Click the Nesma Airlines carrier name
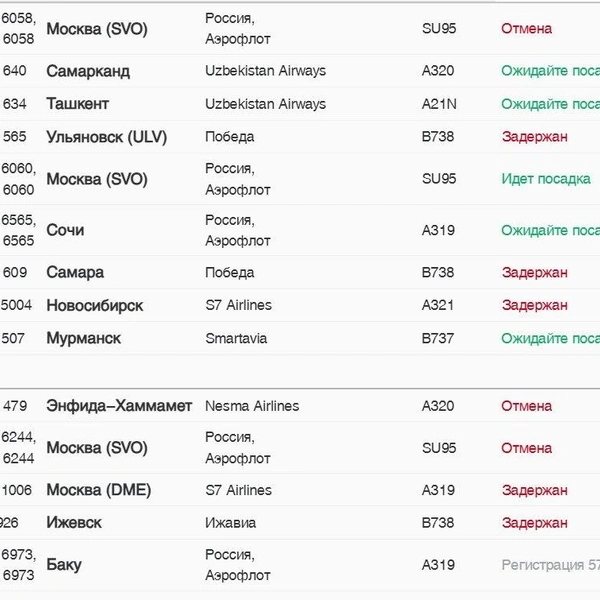 point(252,406)
